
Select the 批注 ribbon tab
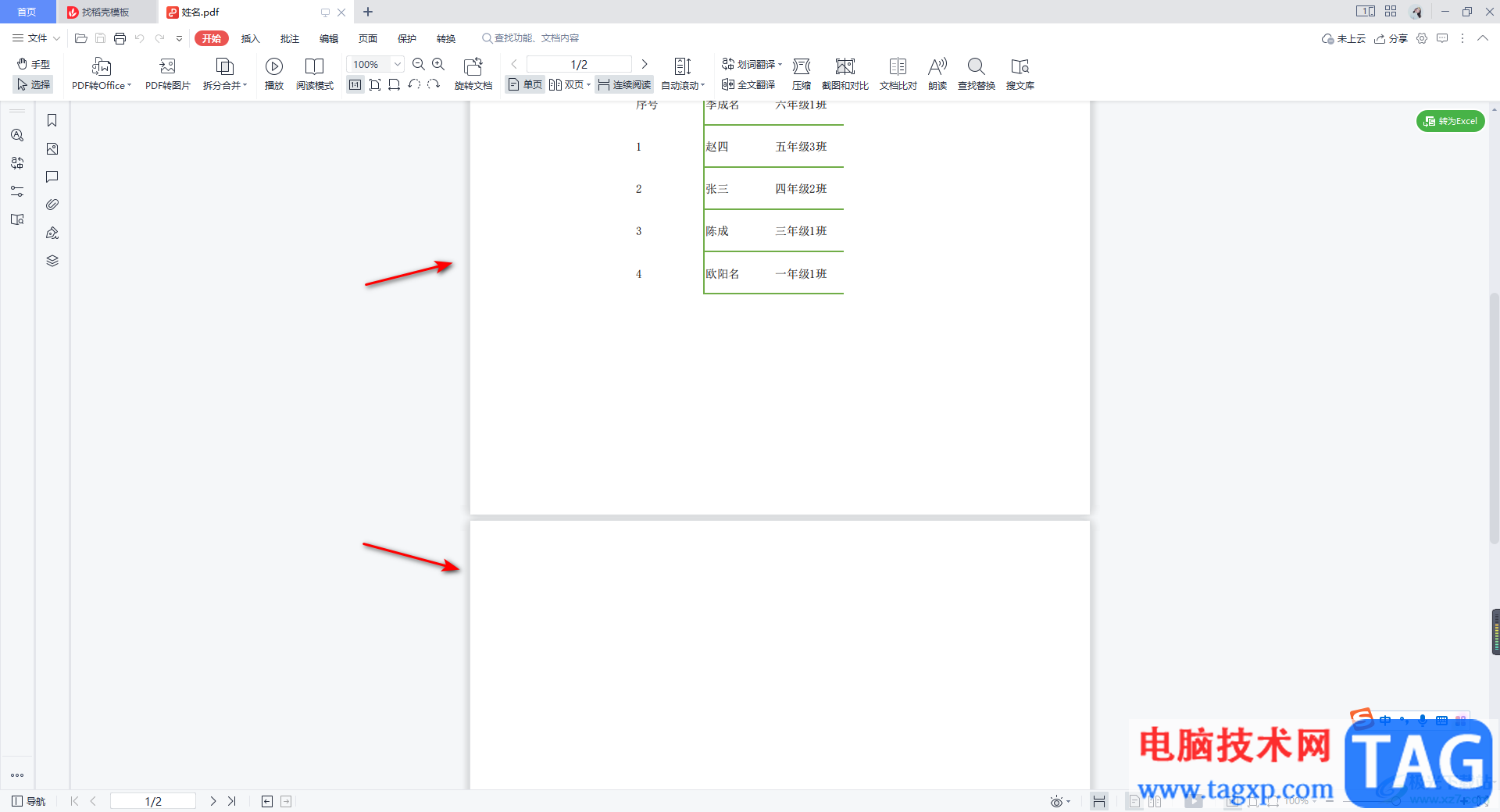click(290, 38)
